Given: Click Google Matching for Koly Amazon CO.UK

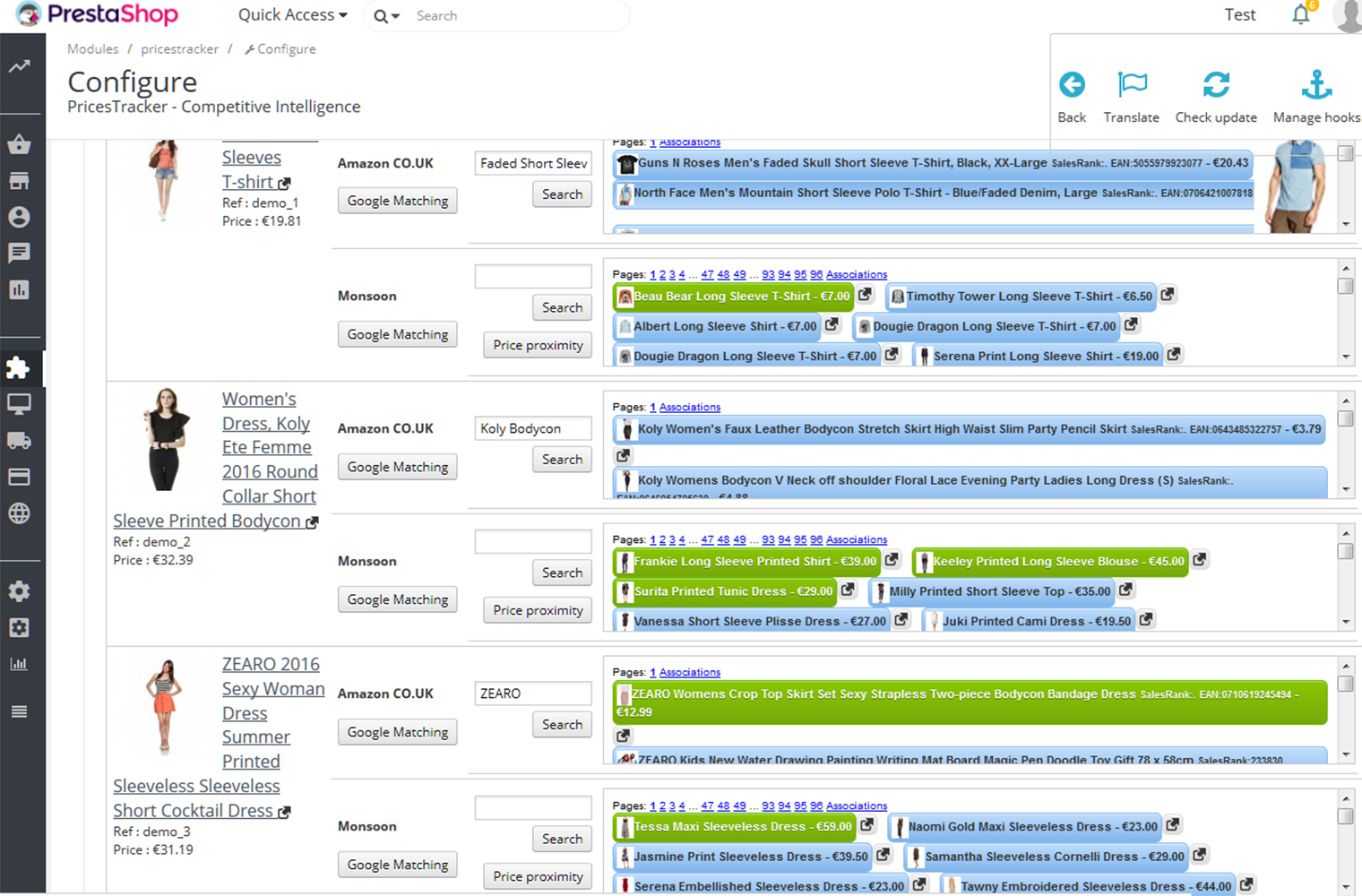Looking at the screenshot, I should coord(398,467).
